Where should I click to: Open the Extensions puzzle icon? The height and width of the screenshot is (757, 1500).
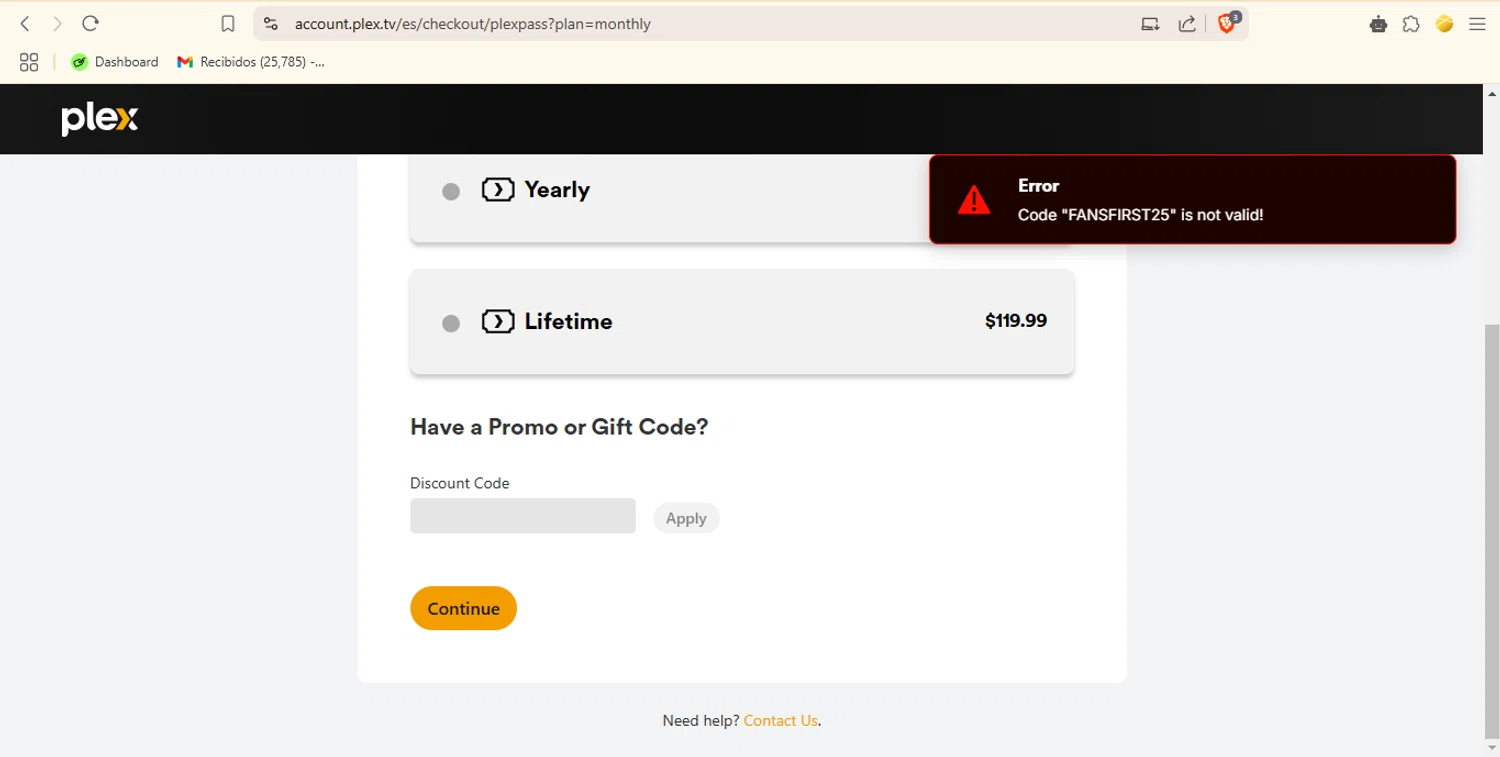coord(1411,24)
